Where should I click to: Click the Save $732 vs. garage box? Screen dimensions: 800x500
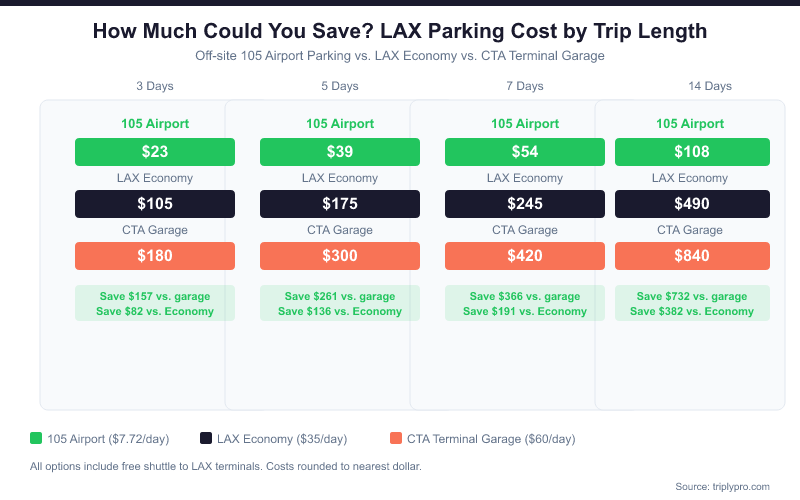tap(692, 303)
